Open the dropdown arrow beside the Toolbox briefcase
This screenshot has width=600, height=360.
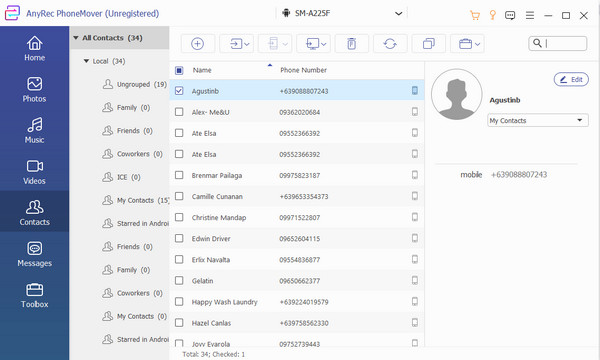pyautogui.click(x=478, y=44)
